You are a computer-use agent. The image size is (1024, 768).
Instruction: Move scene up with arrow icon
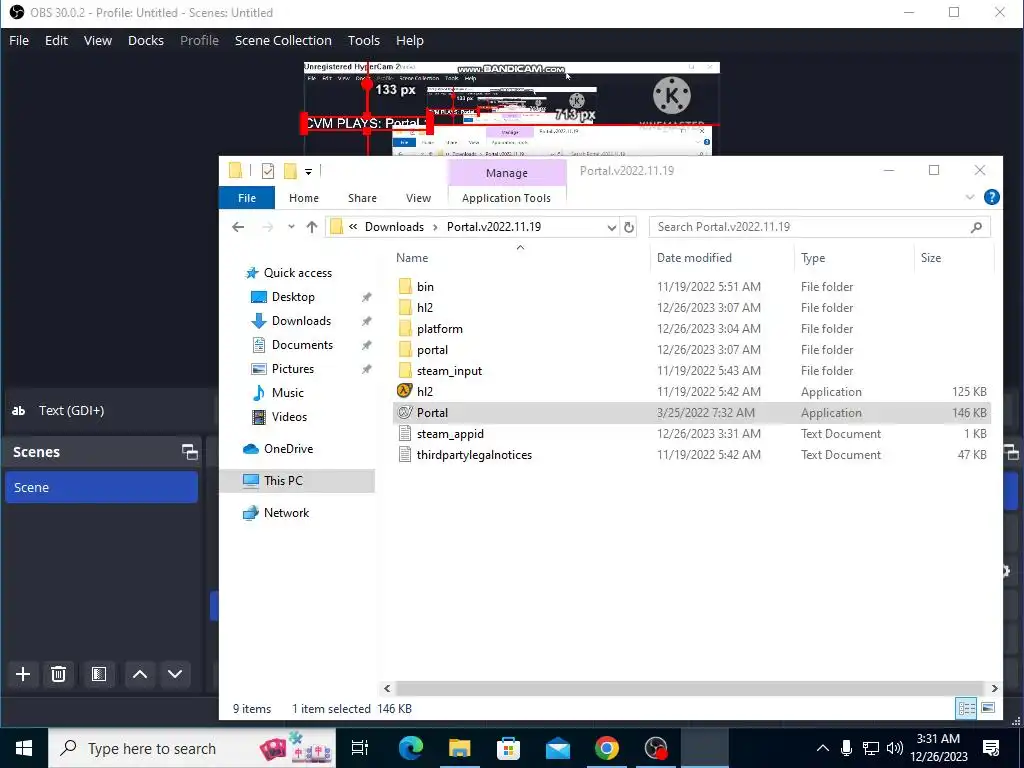pyautogui.click(x=140, y=674)
